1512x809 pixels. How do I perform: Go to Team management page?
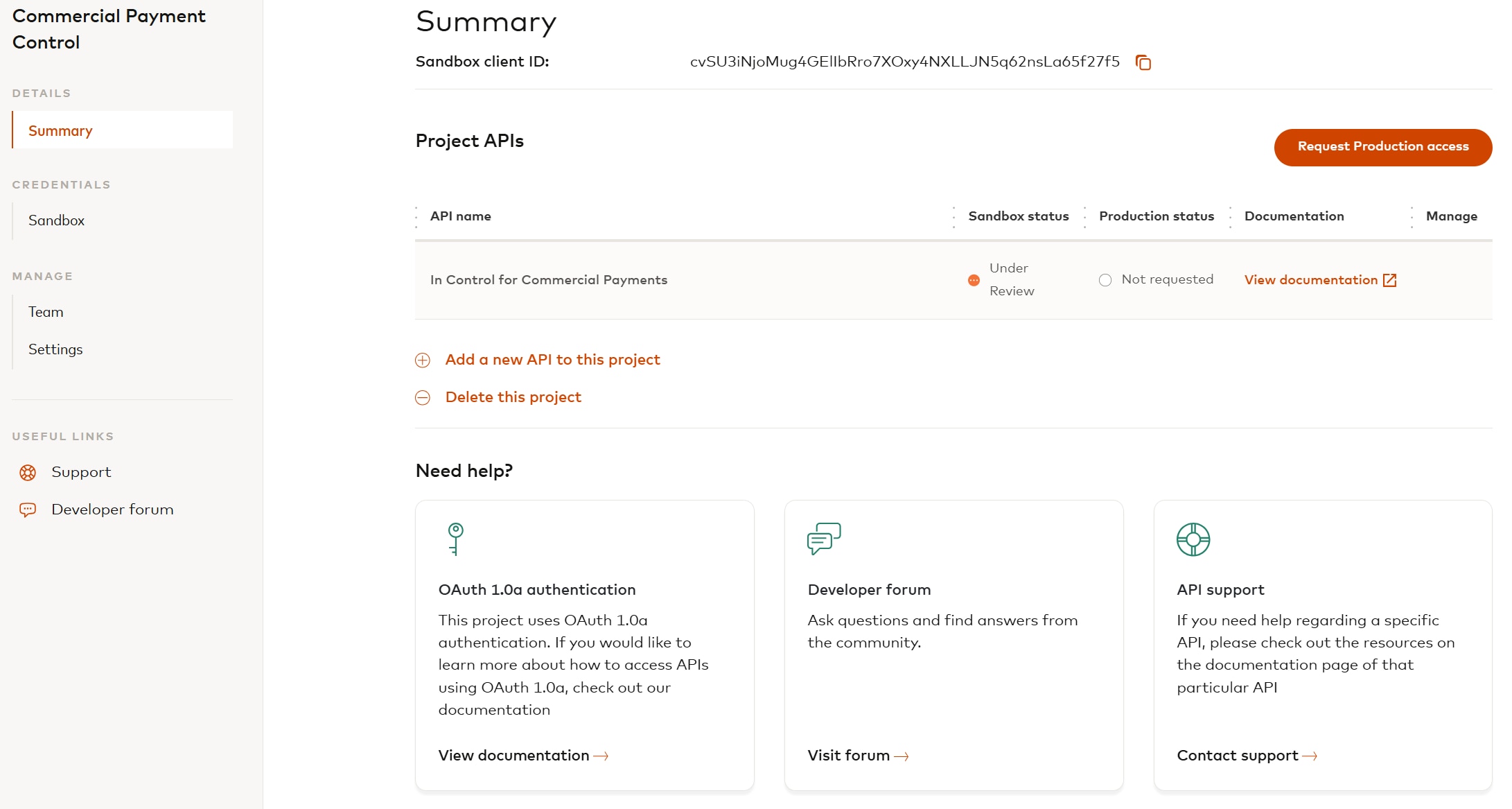[46, 312]
